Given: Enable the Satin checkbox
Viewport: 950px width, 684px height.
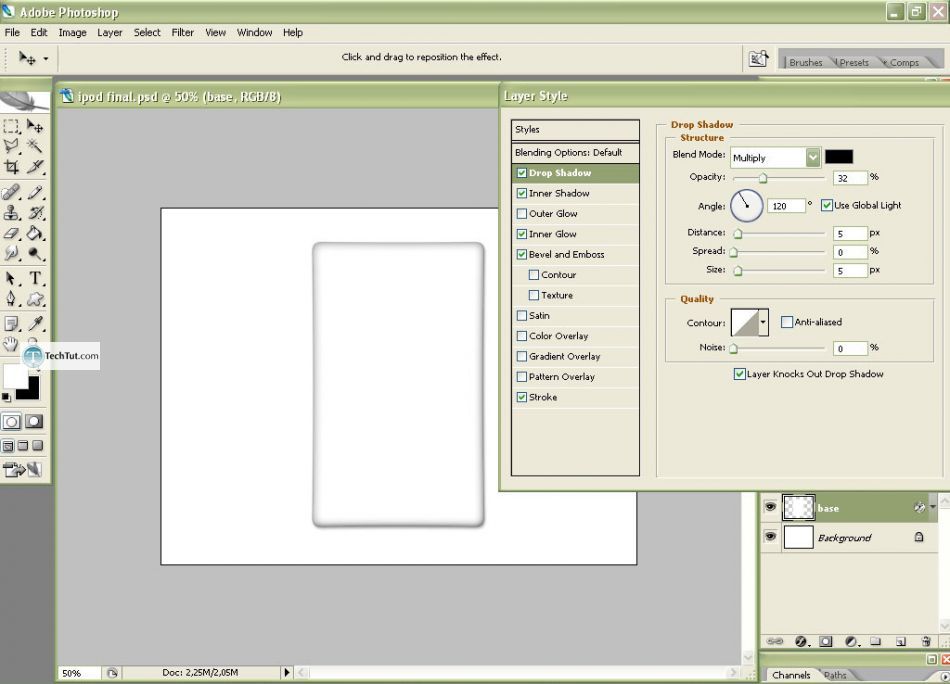Looking at the screenshot, I should pos(522,316).
